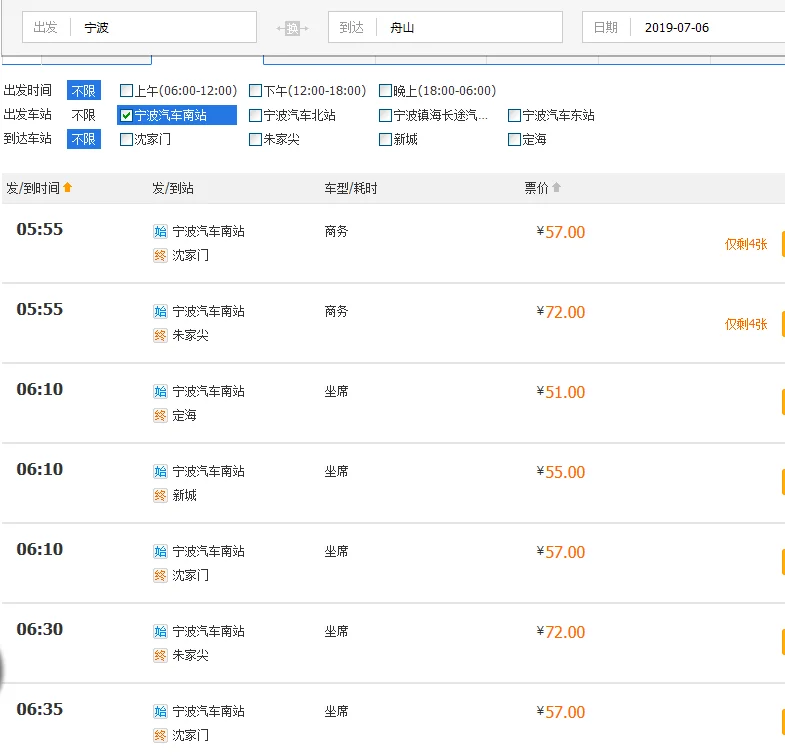
Task: Uncheck the 宁波汽车南站 departure station filter
Action: pos(126,115)
